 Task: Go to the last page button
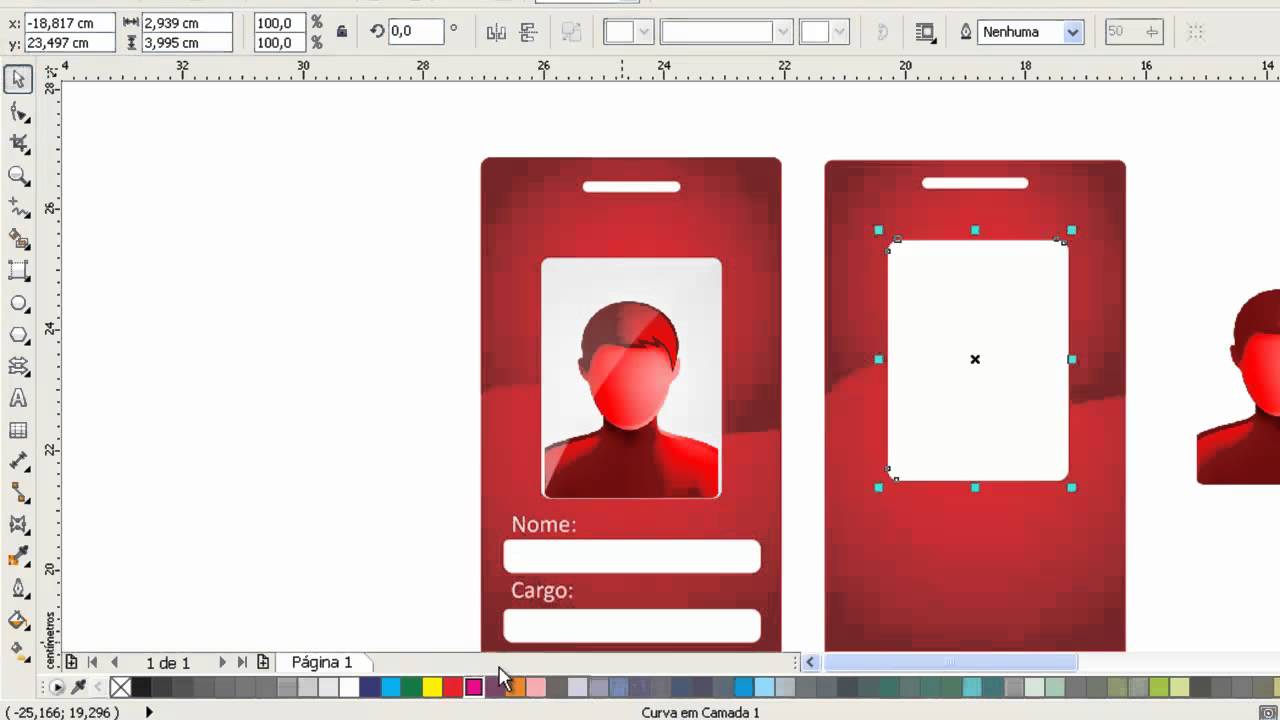click(x=242, y=662)
